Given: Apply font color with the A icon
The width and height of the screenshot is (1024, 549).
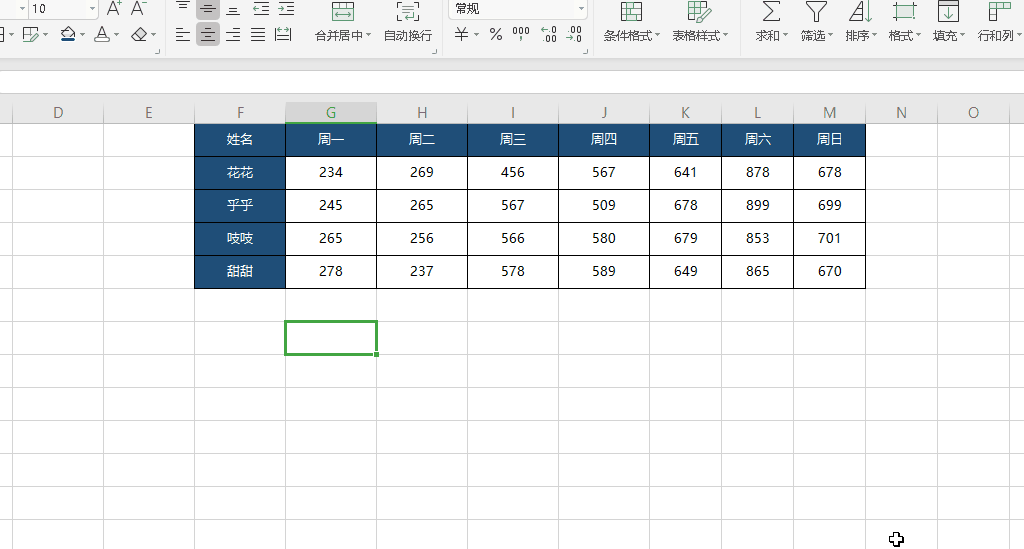Looking at the screenshot, I should pyautogui.click(x=102, y=35).
